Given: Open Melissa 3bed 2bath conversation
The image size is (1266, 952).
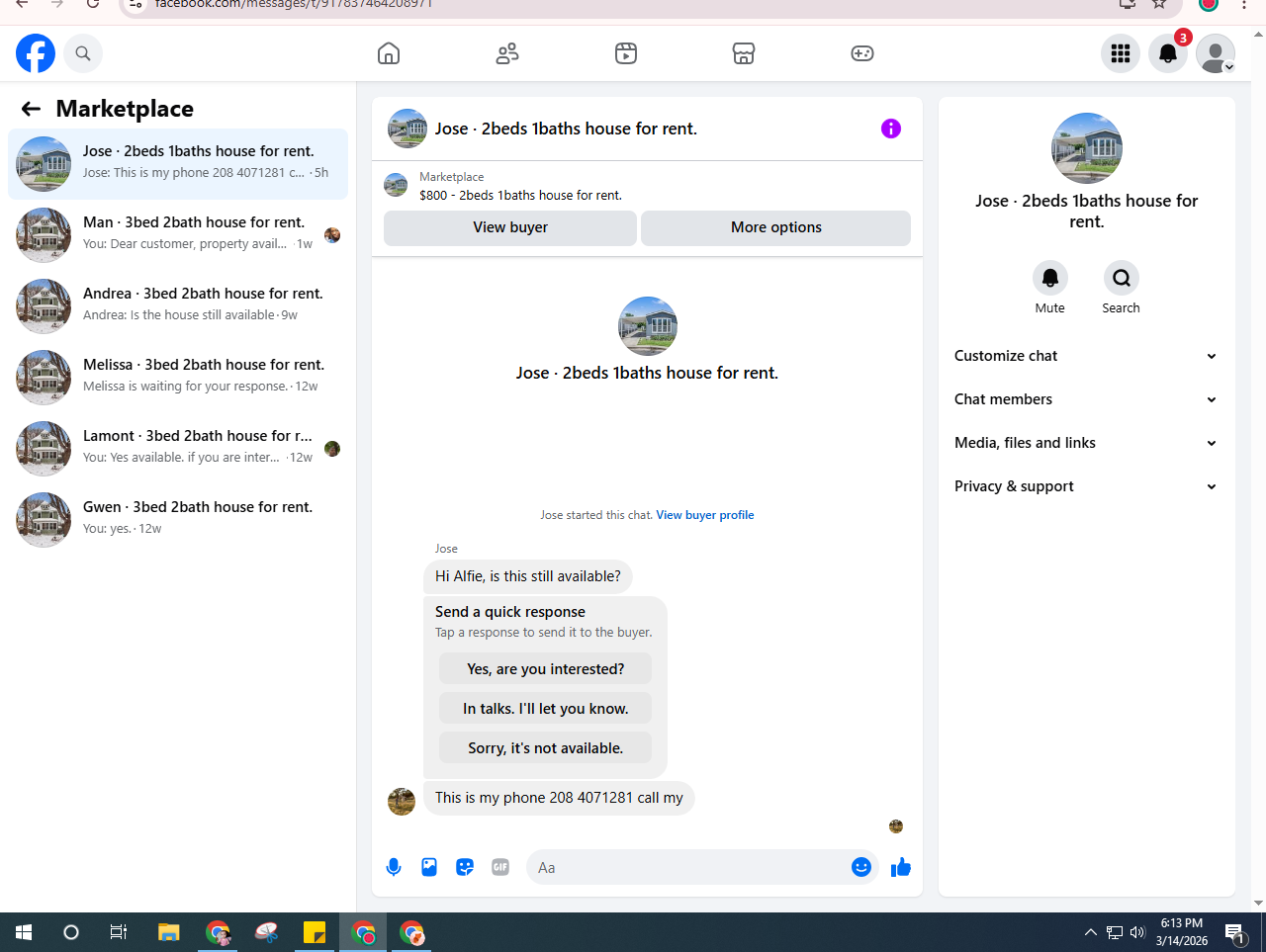Looking at the screenshot, I should [178, 378].
